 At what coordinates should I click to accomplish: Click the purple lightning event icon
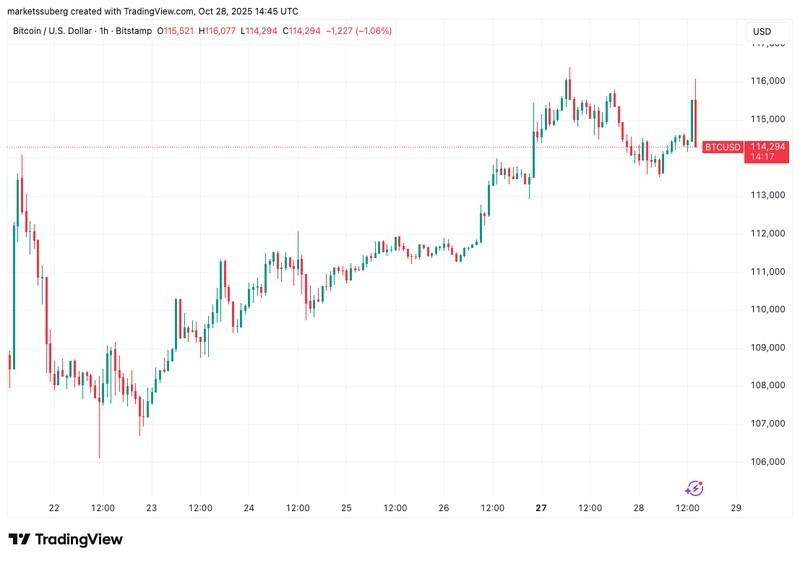[694, 488]
